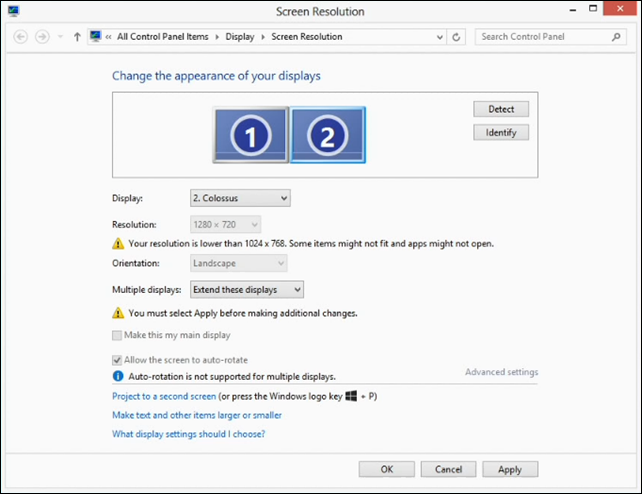Click 'Auto-rotation is not supported' message text
Image resolution: width=642 pixels, height=494 pixels.
coord(232,377)
